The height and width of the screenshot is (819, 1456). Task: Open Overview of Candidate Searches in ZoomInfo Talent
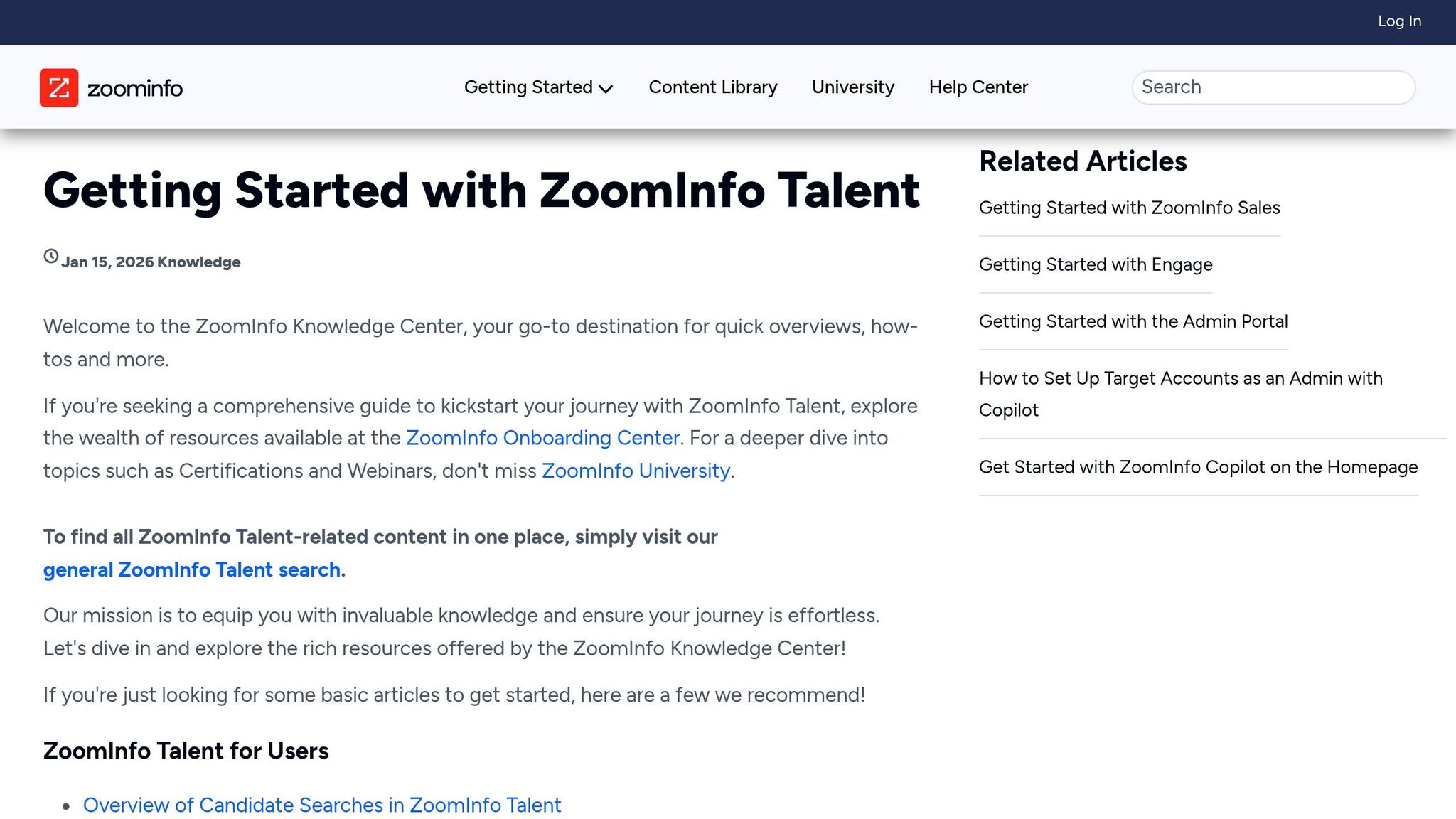pyautogui.click(x=321, y=805)
